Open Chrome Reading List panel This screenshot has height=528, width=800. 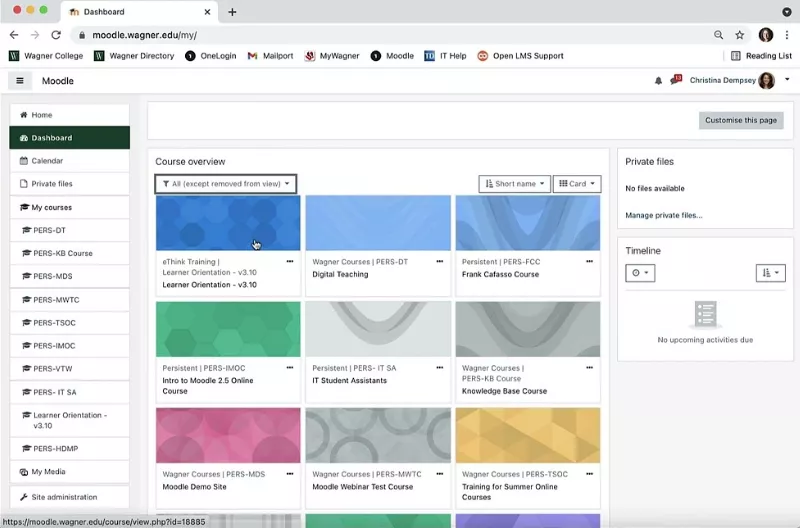(x=761, y=56)
